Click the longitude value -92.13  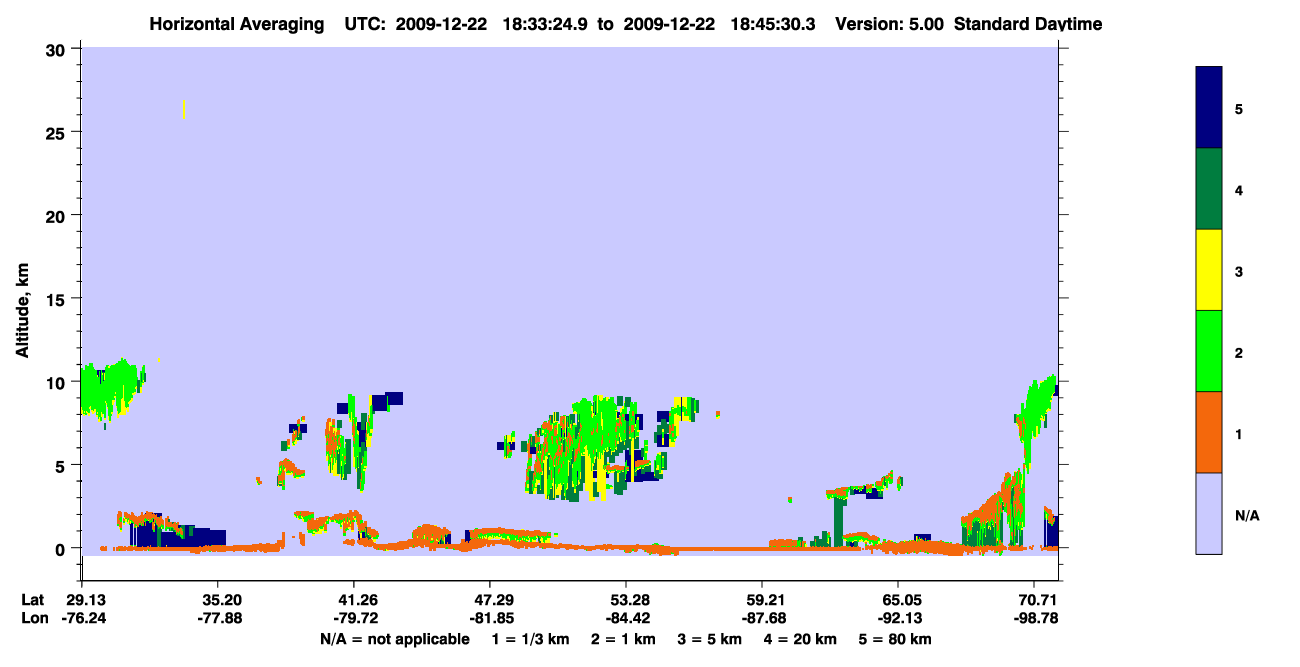[898, 618]
